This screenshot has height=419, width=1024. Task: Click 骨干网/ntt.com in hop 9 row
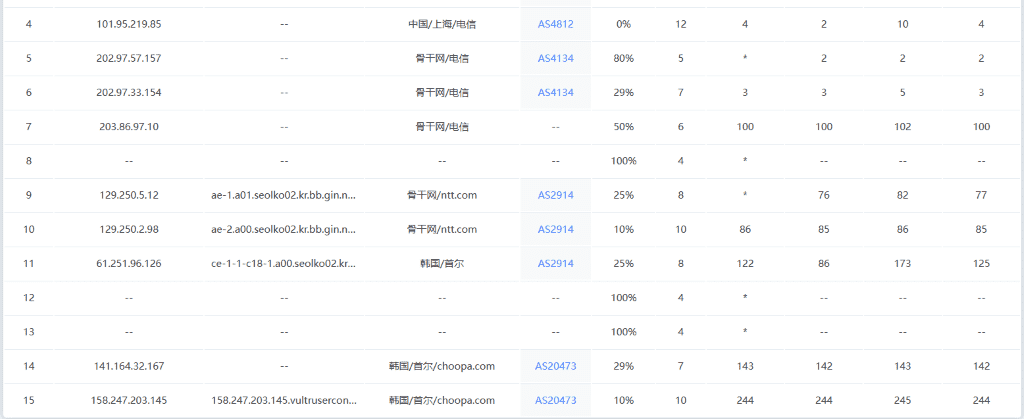(441, 195)
